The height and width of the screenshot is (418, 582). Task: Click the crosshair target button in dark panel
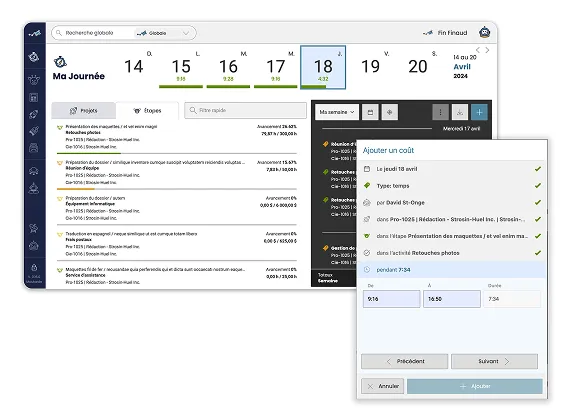(389, 112)
